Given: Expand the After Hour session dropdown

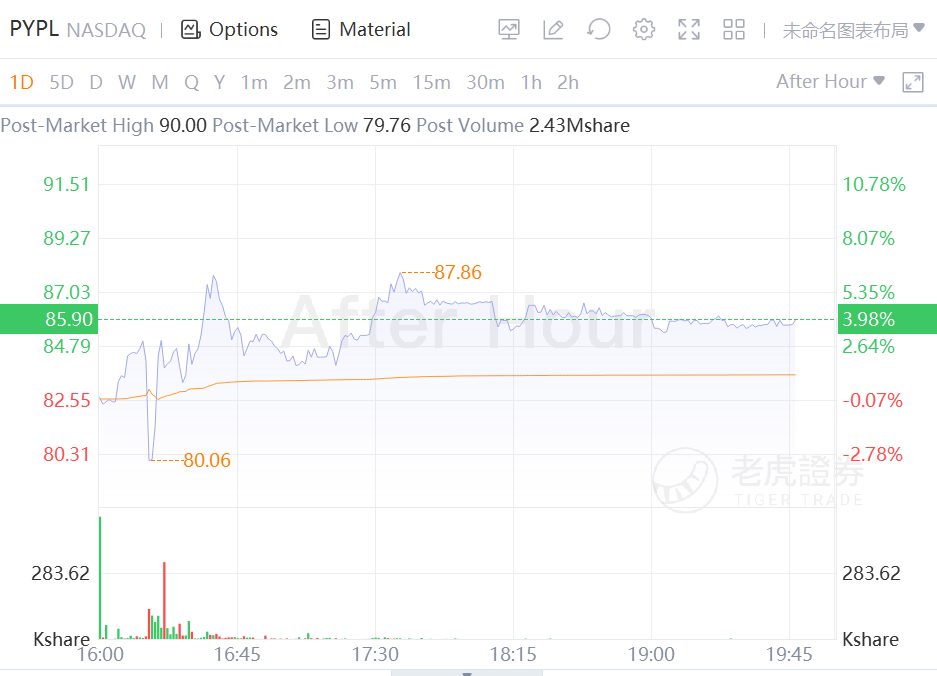Looking at the screenshot, I should click(830, 82).
